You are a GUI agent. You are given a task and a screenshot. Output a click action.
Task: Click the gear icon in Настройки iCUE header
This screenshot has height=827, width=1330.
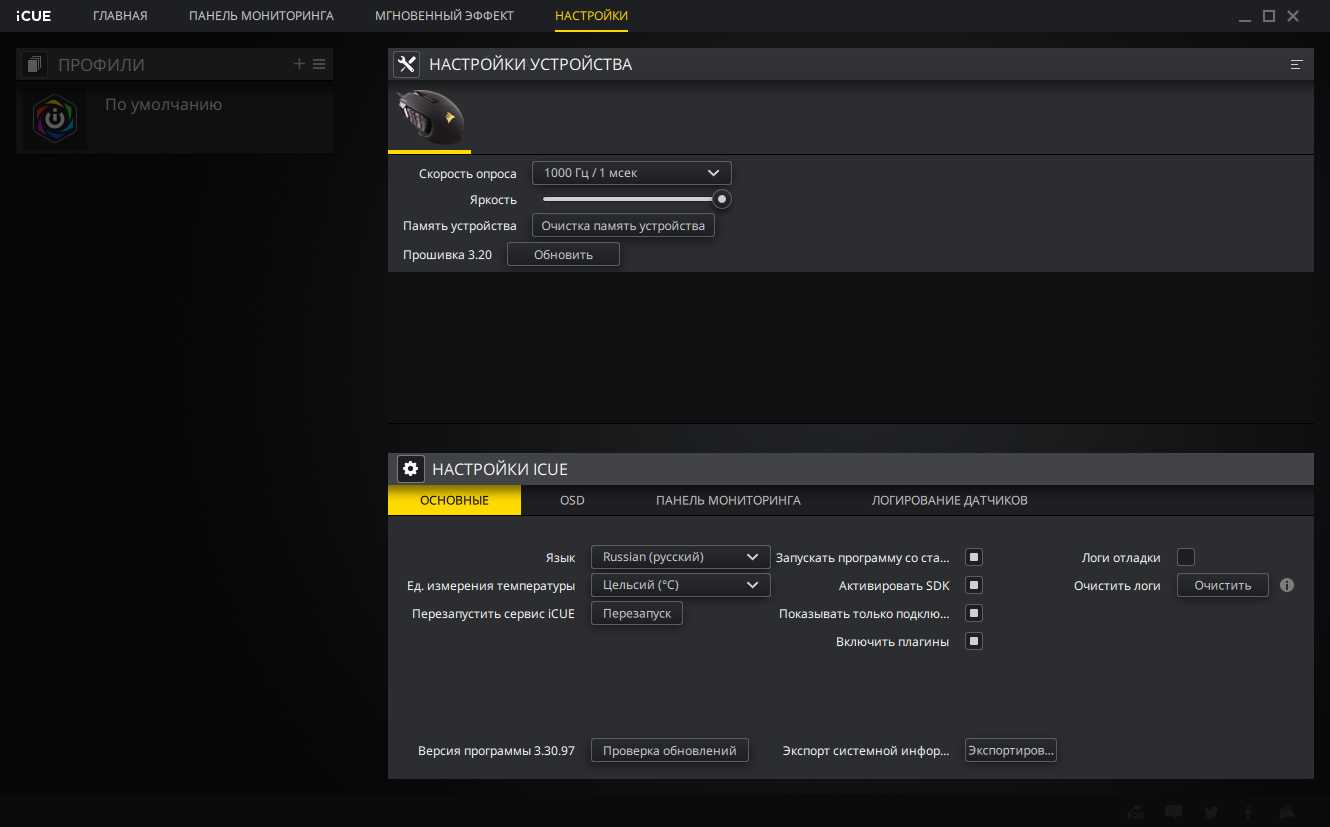tap(410, 468)
